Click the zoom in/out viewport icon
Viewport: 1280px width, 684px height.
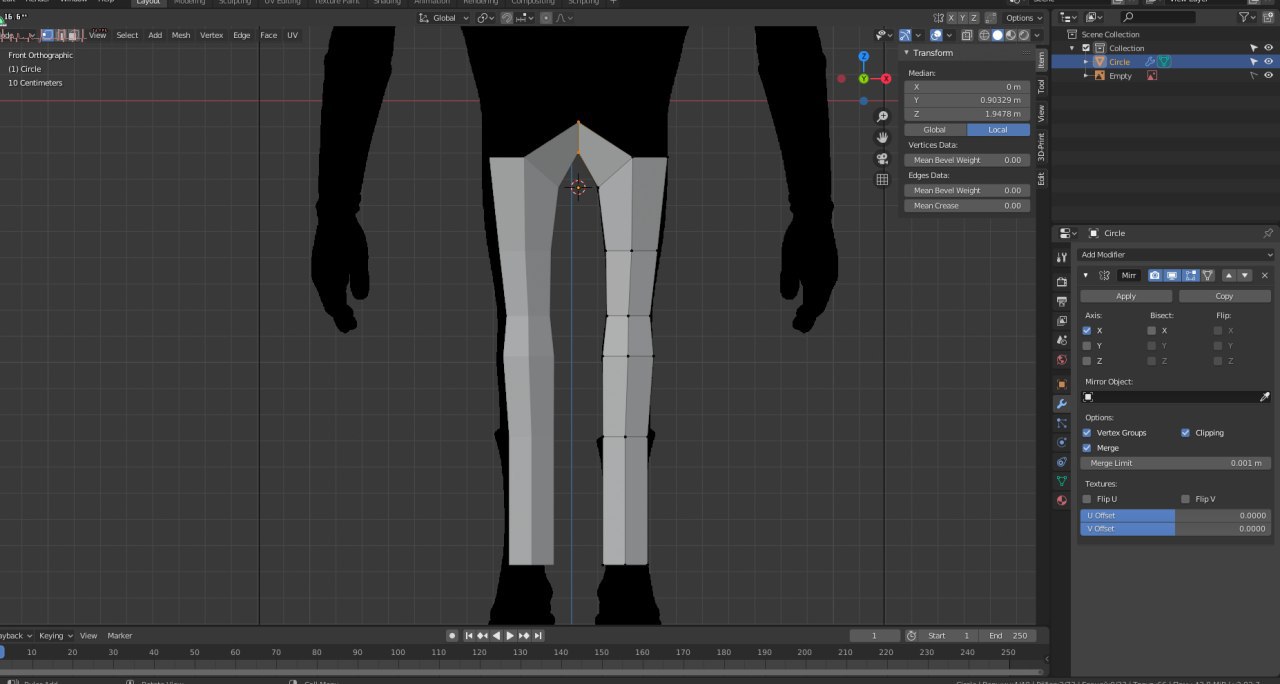click(882, 117)
